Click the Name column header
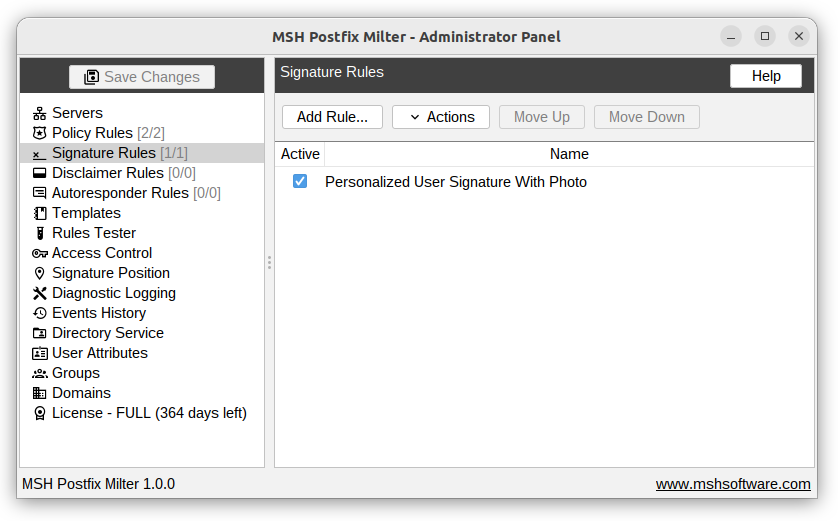Image resolution: width=838 pixels, height=521 pixels. pos(569,154)
